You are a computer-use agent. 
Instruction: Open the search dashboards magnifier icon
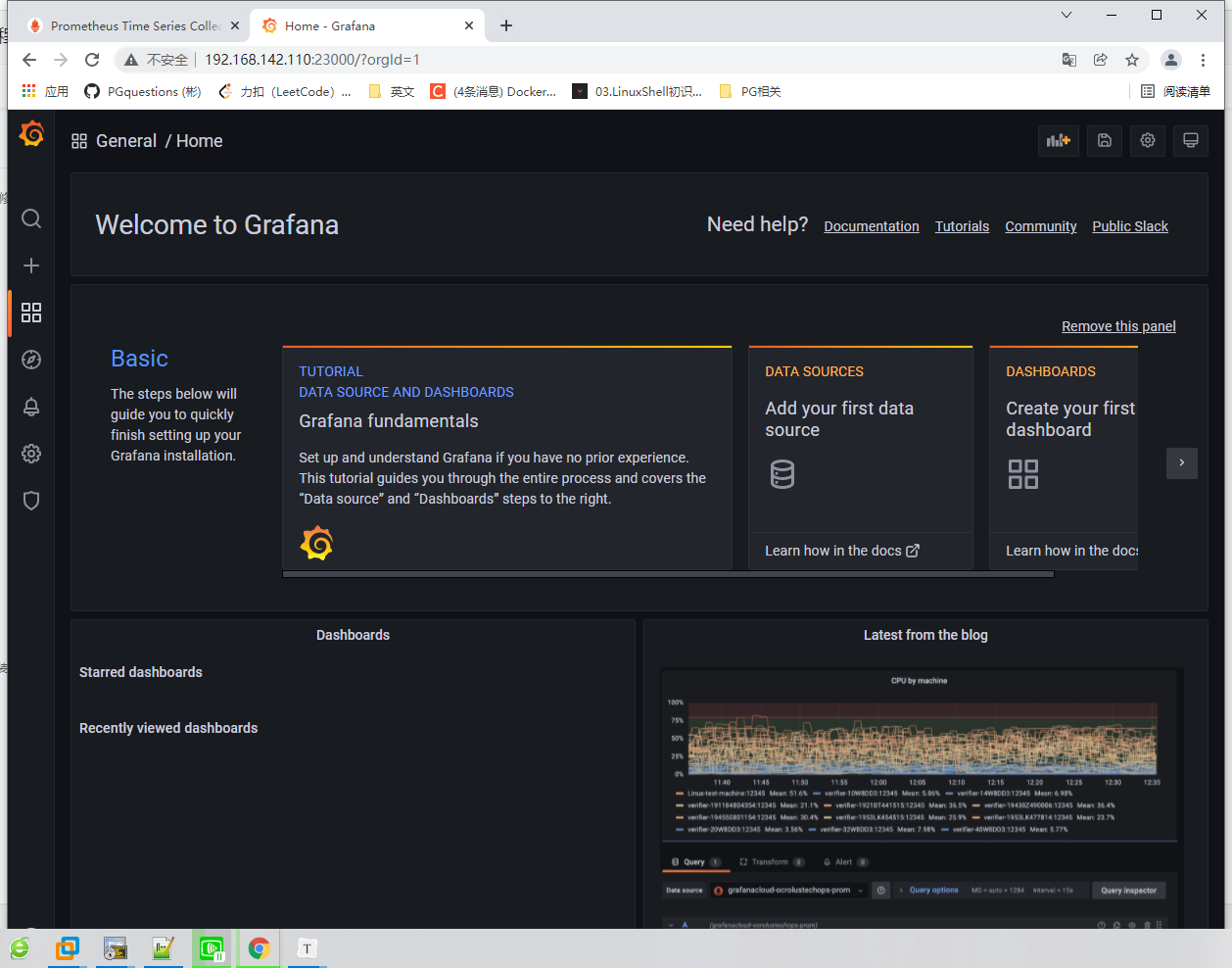[31, 218]
